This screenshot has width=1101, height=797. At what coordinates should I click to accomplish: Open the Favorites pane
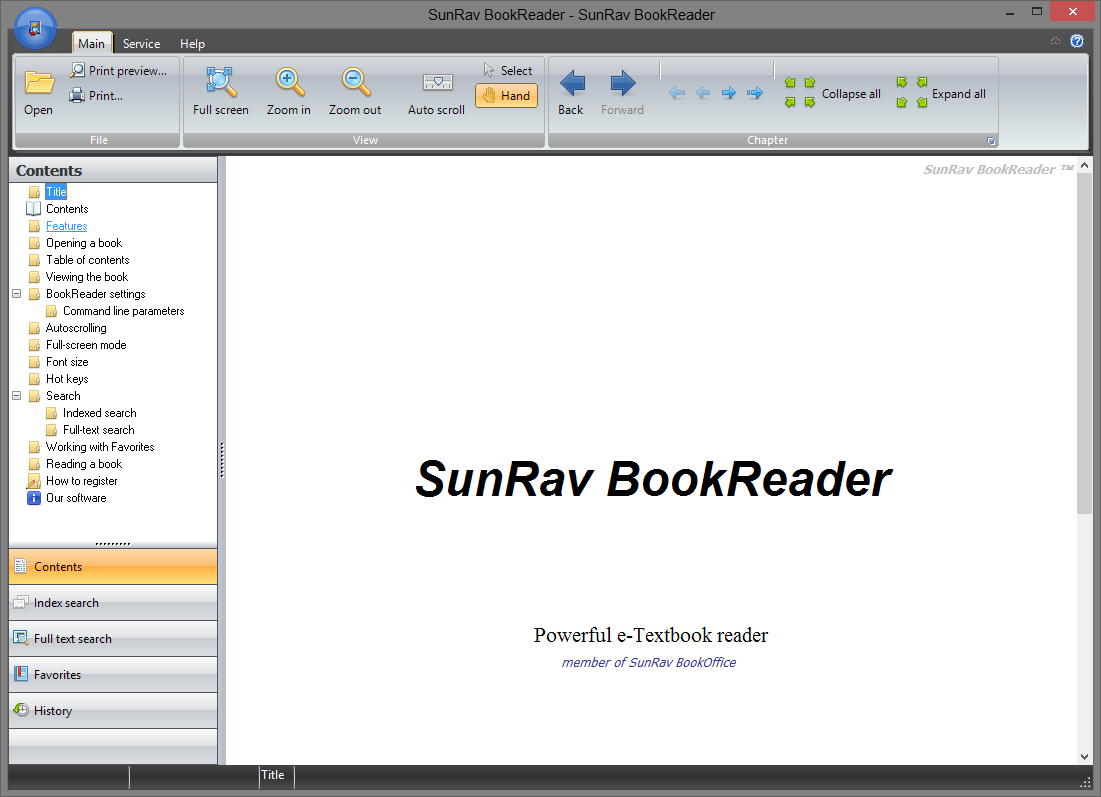click(113, 674)
